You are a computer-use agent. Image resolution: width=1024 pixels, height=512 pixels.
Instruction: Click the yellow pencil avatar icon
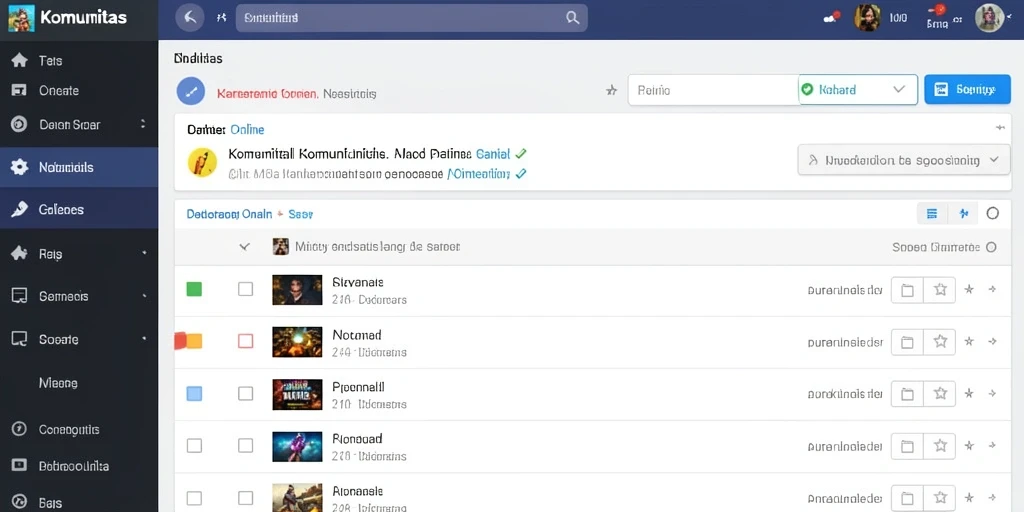(x=202, y=162)
